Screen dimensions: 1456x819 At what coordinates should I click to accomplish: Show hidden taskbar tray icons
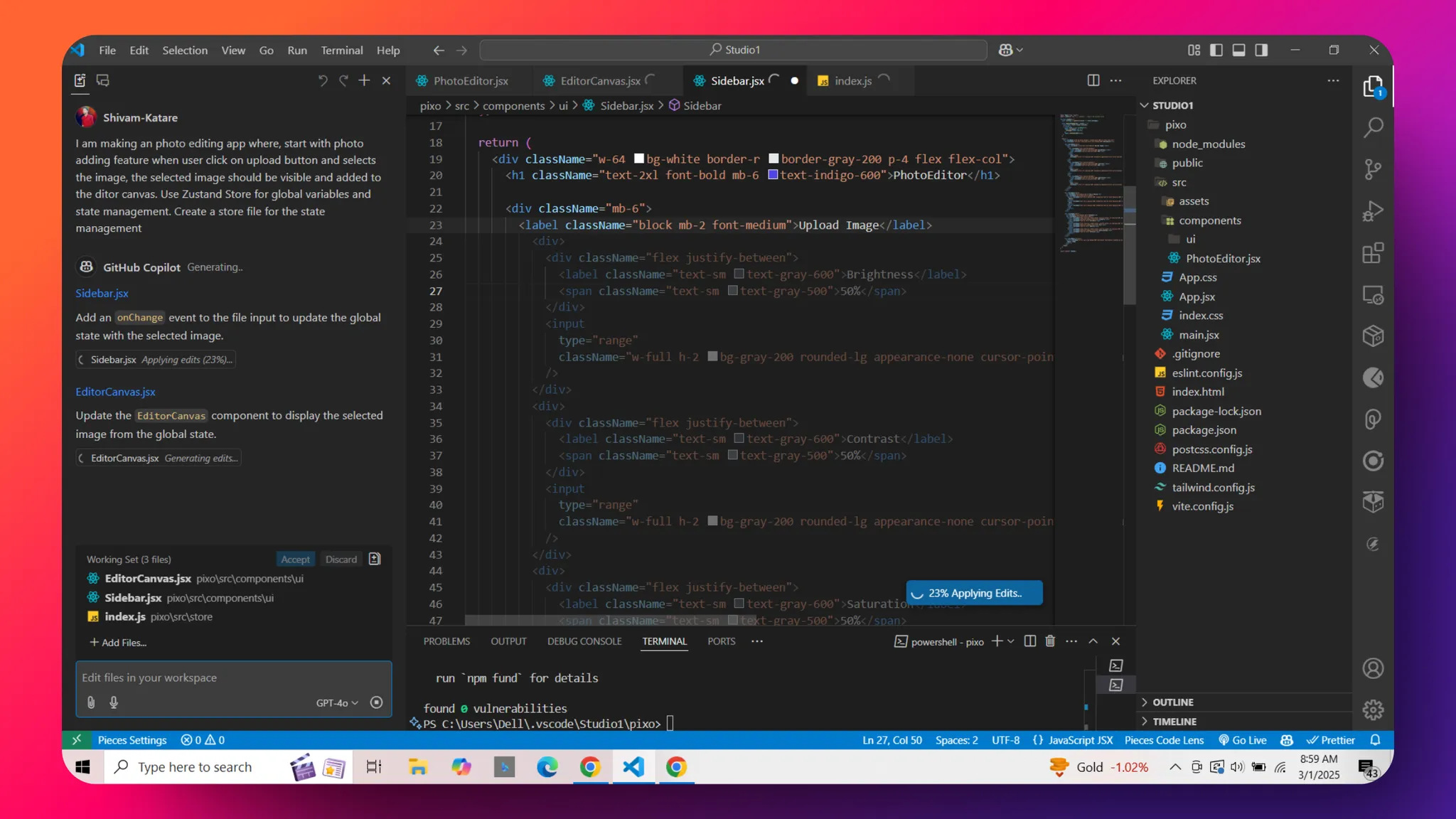click(x=1175, y=767)
